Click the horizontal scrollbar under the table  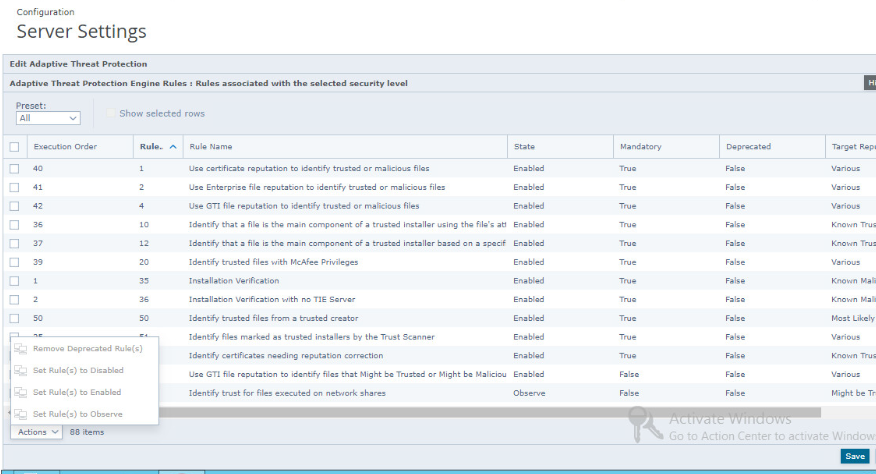[x=490, y=412]
